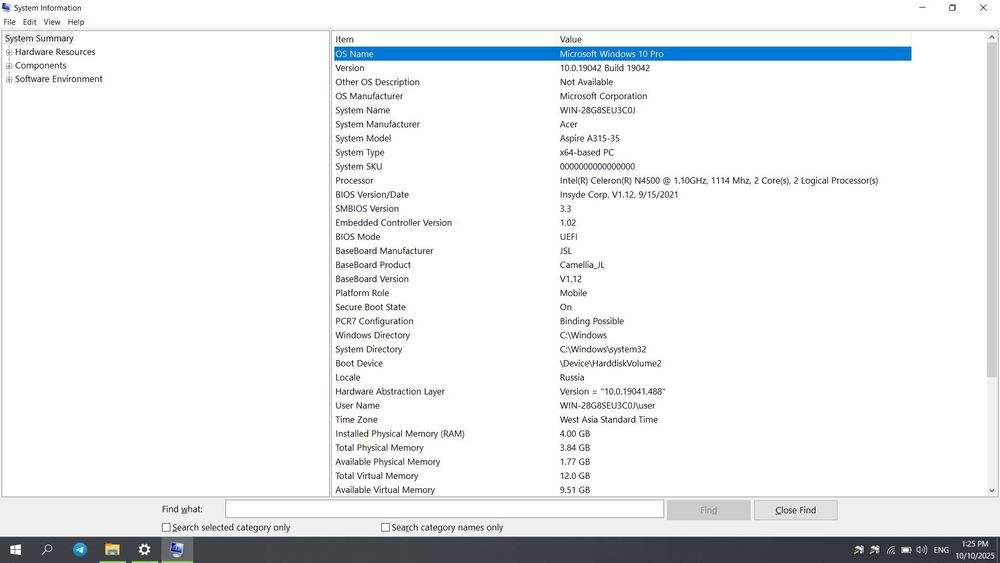Open File Explorer from the taskbar

coord(112,550)
